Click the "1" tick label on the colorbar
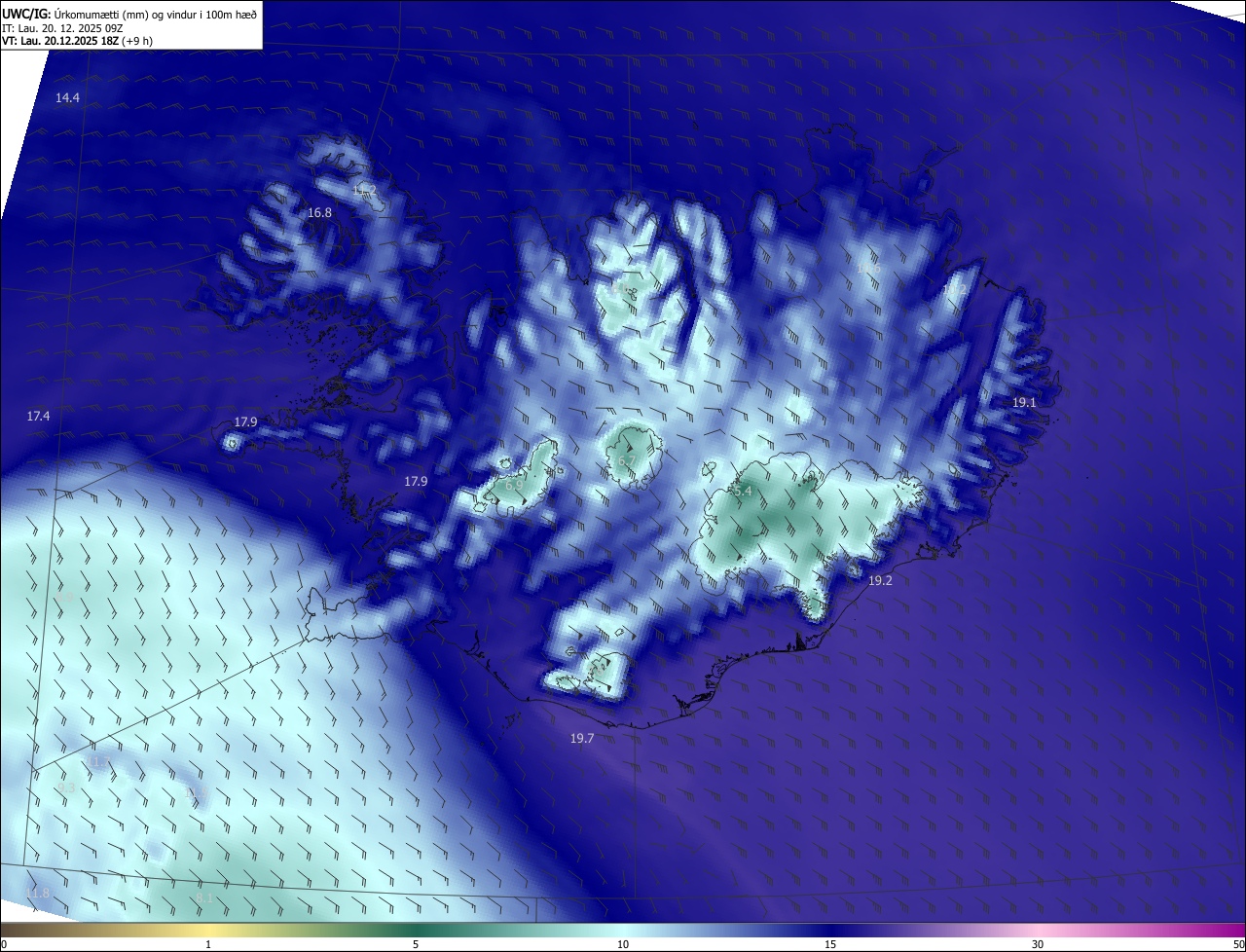The width and height of the screenshot is (1246, 952). tap(208, 944)
